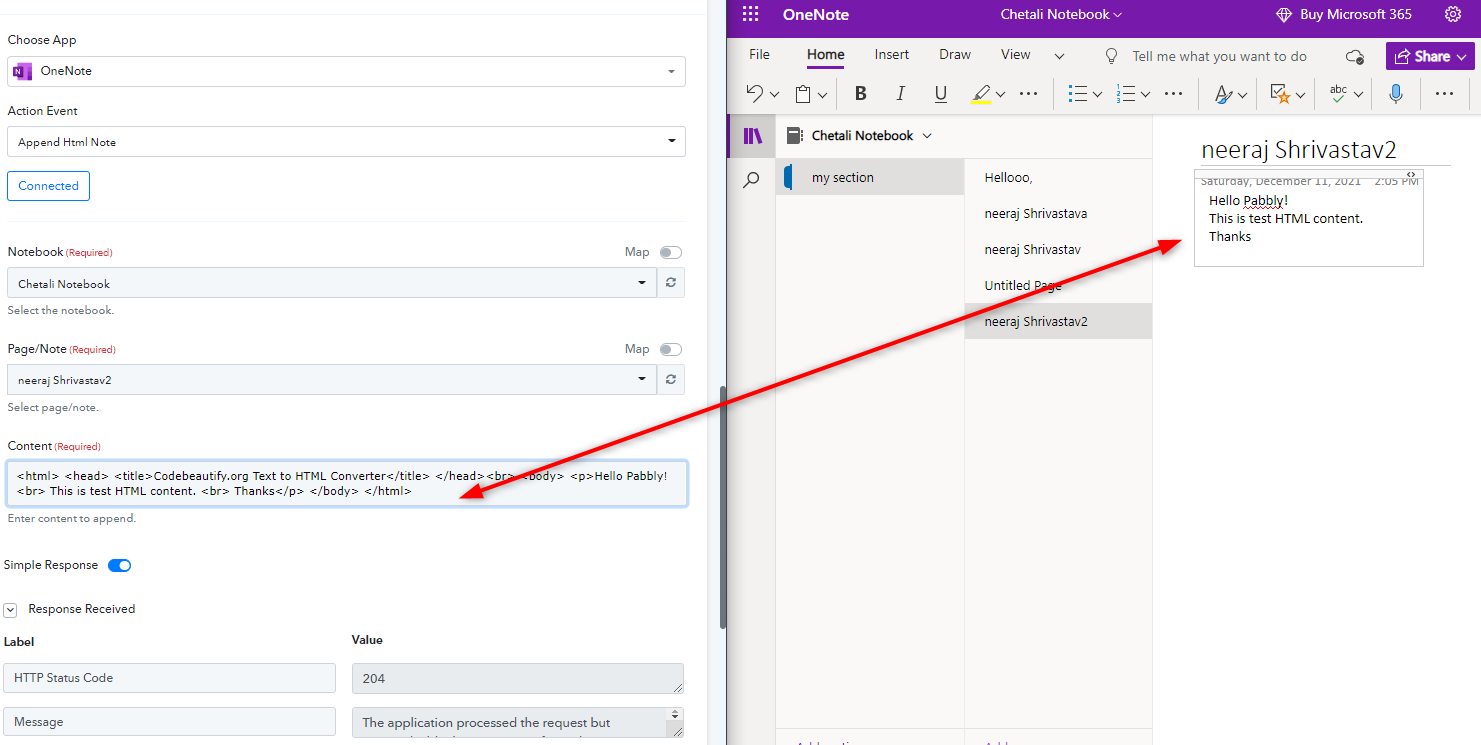Open the 'Hellooo,' page

click(x=1058, y=178)
